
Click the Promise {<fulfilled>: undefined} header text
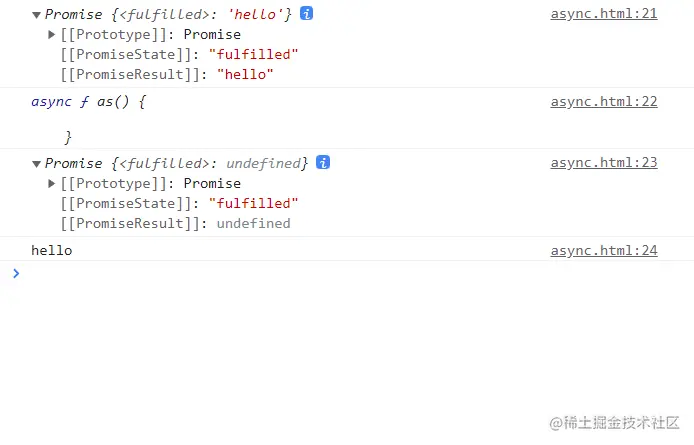[x=176, y=163]
